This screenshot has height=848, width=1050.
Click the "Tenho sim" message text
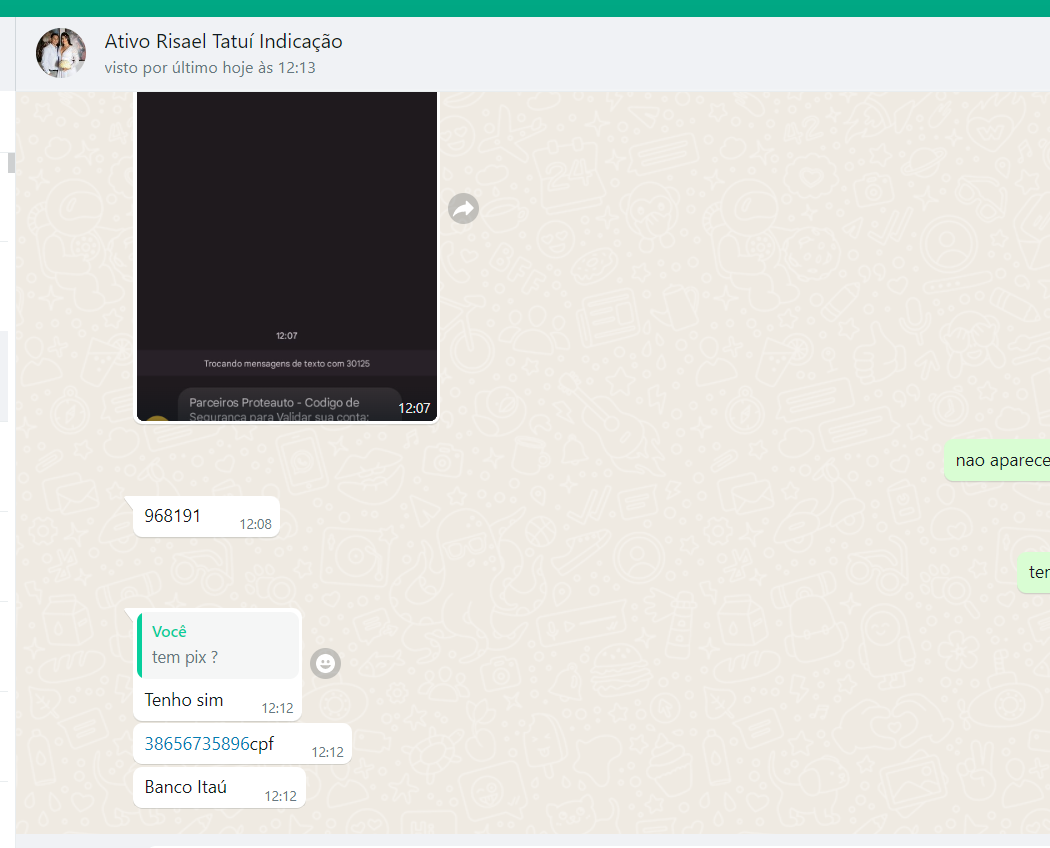coord(184,700)
